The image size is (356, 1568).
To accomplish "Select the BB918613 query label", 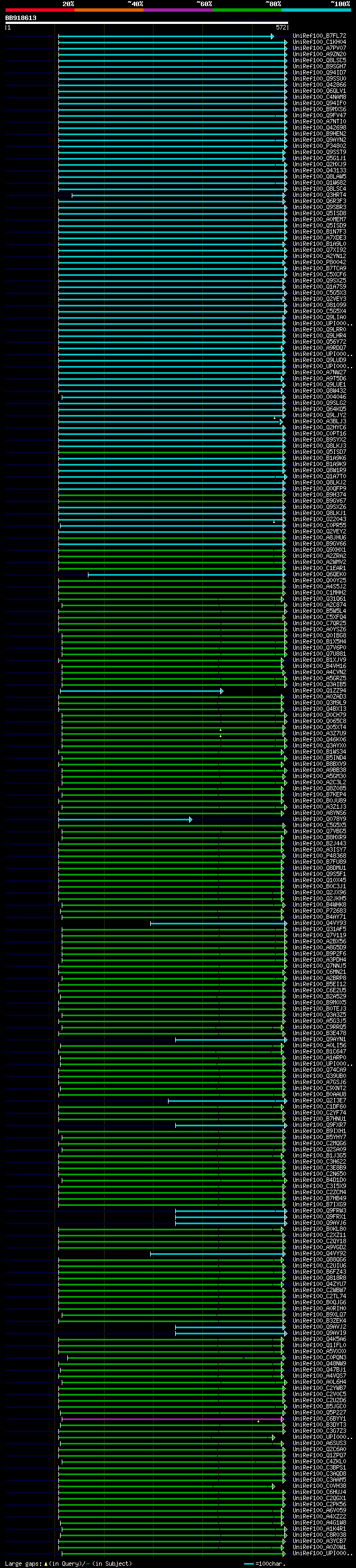I will pos(21,18).
